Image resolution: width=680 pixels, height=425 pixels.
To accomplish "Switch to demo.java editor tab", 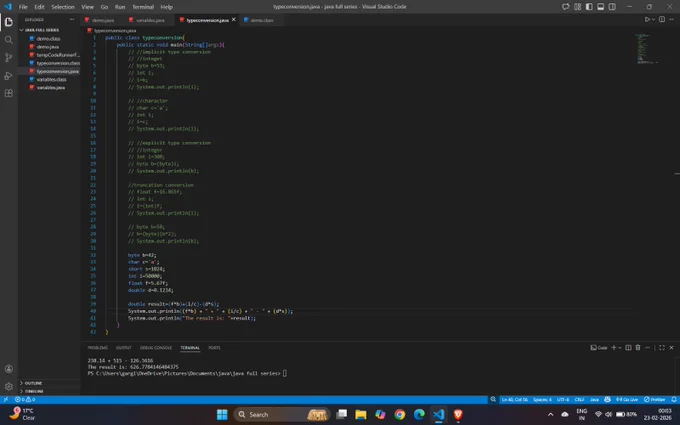I will coord(103,20).
